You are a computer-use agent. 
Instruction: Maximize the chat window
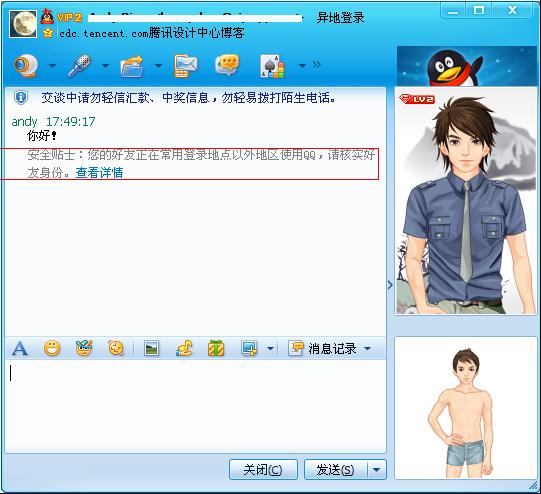(x=479, y=10)
